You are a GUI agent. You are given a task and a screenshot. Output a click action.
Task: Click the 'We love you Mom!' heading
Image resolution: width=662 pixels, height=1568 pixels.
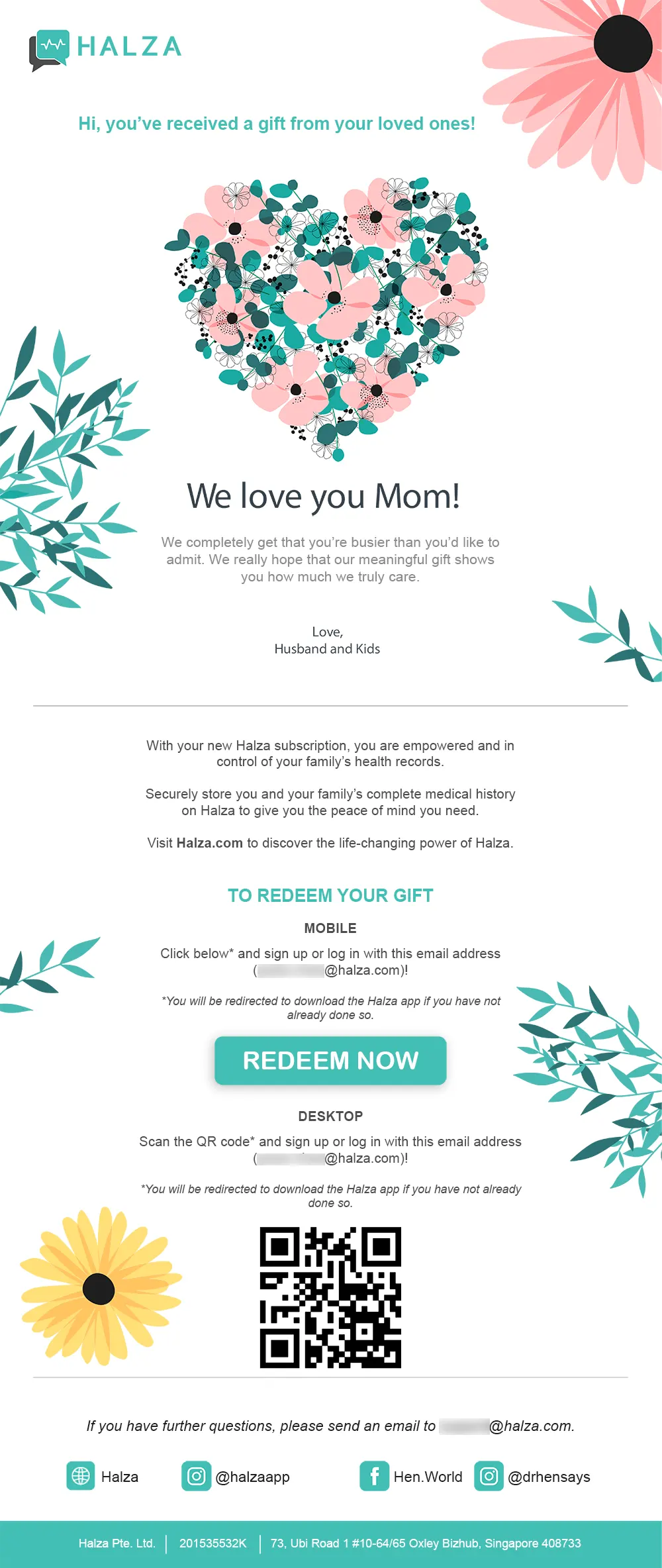coord(324,496)
